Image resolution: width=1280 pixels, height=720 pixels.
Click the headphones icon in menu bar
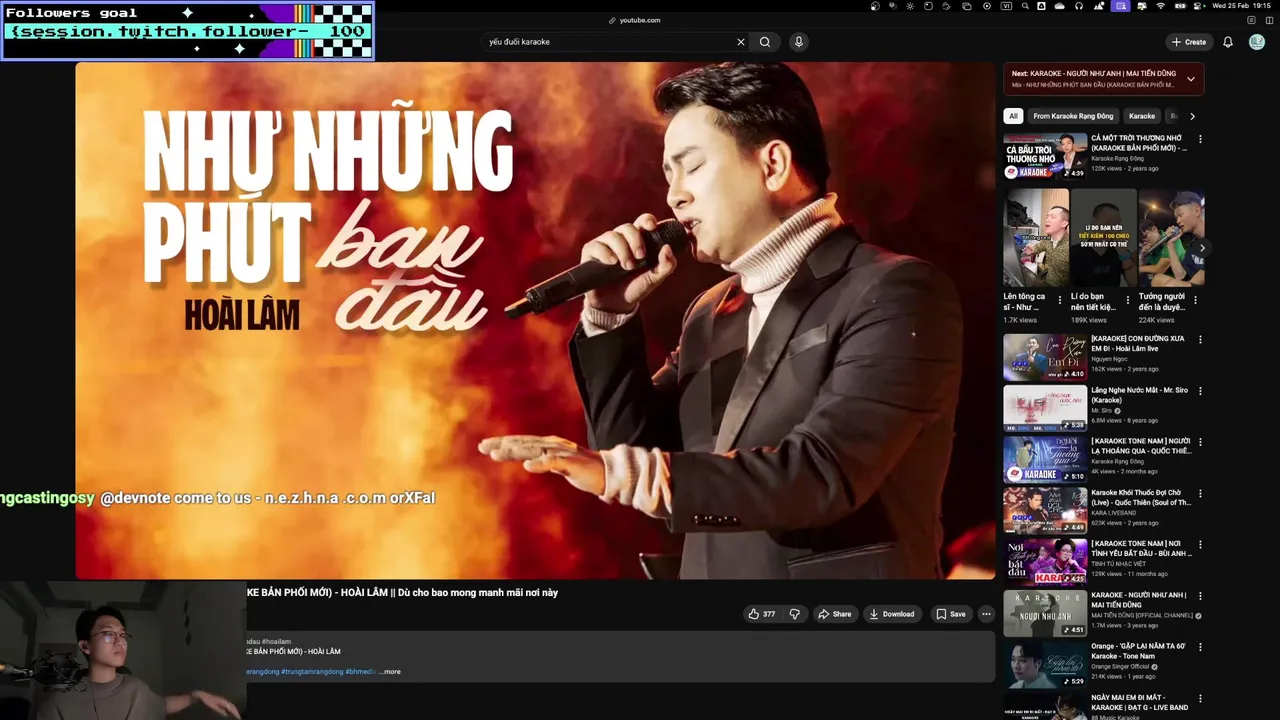click(x=1079, y=6)
